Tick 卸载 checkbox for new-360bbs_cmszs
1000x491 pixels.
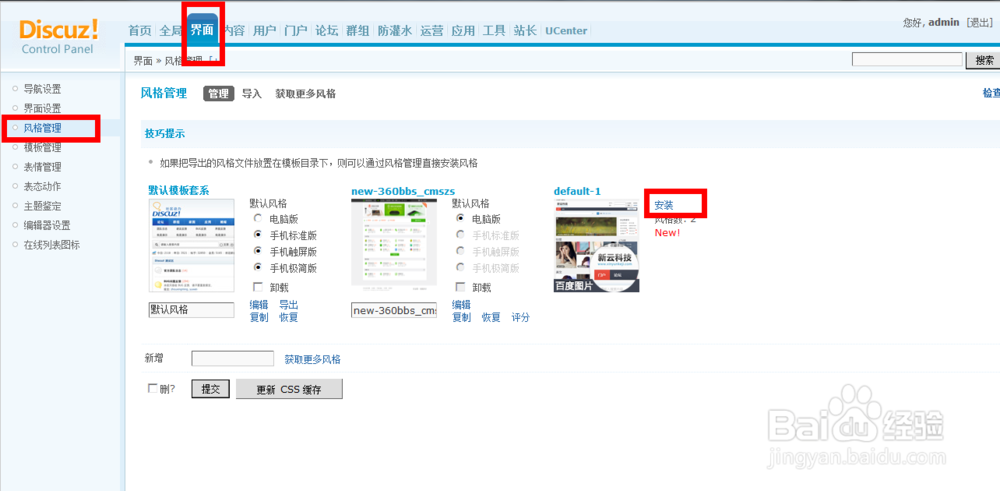click(x=460, y=287)
